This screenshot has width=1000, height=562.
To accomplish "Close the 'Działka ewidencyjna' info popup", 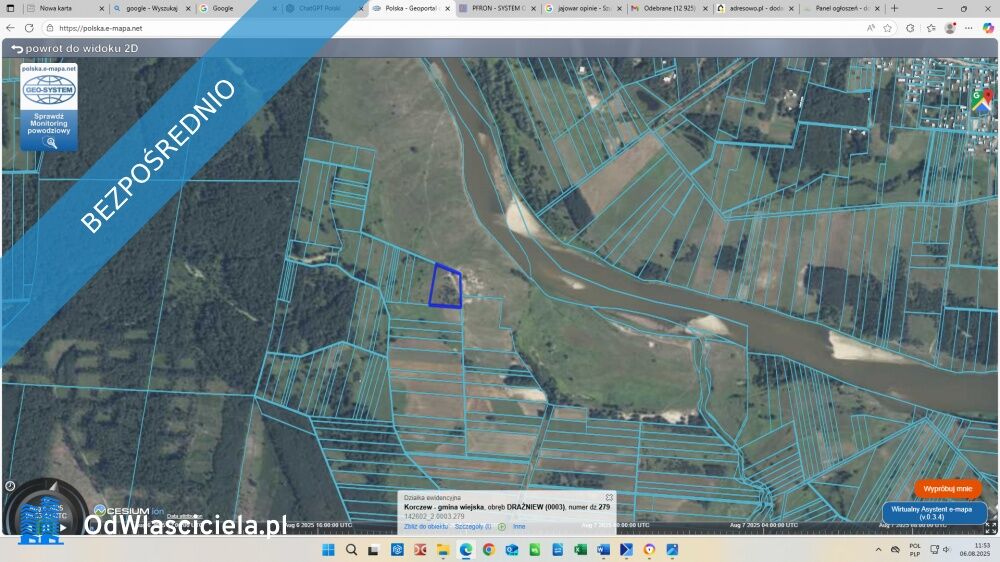I will (x=608, y=497).
